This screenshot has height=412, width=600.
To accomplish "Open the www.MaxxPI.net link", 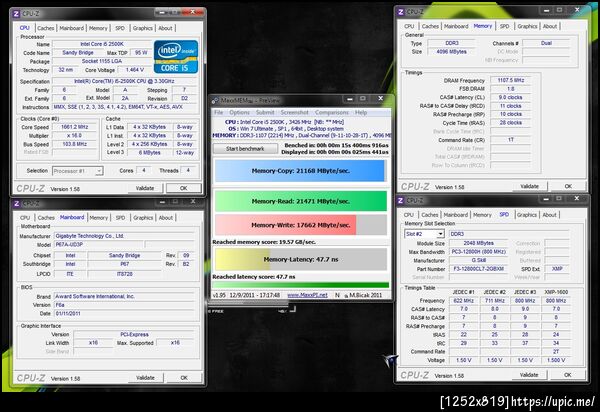I will click(x=307, y=295).
